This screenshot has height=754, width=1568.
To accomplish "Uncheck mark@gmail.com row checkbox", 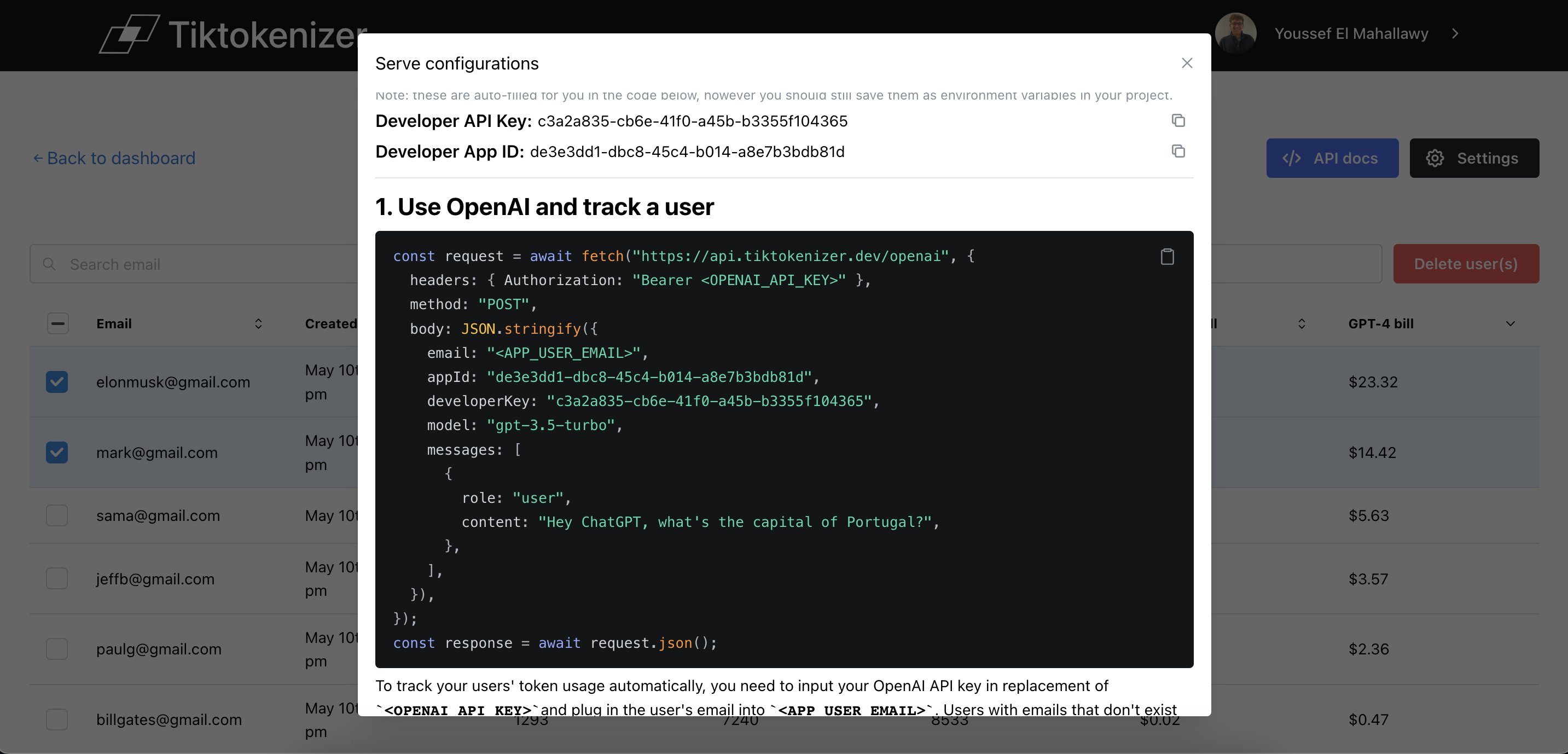I will [x=57, y=453].
